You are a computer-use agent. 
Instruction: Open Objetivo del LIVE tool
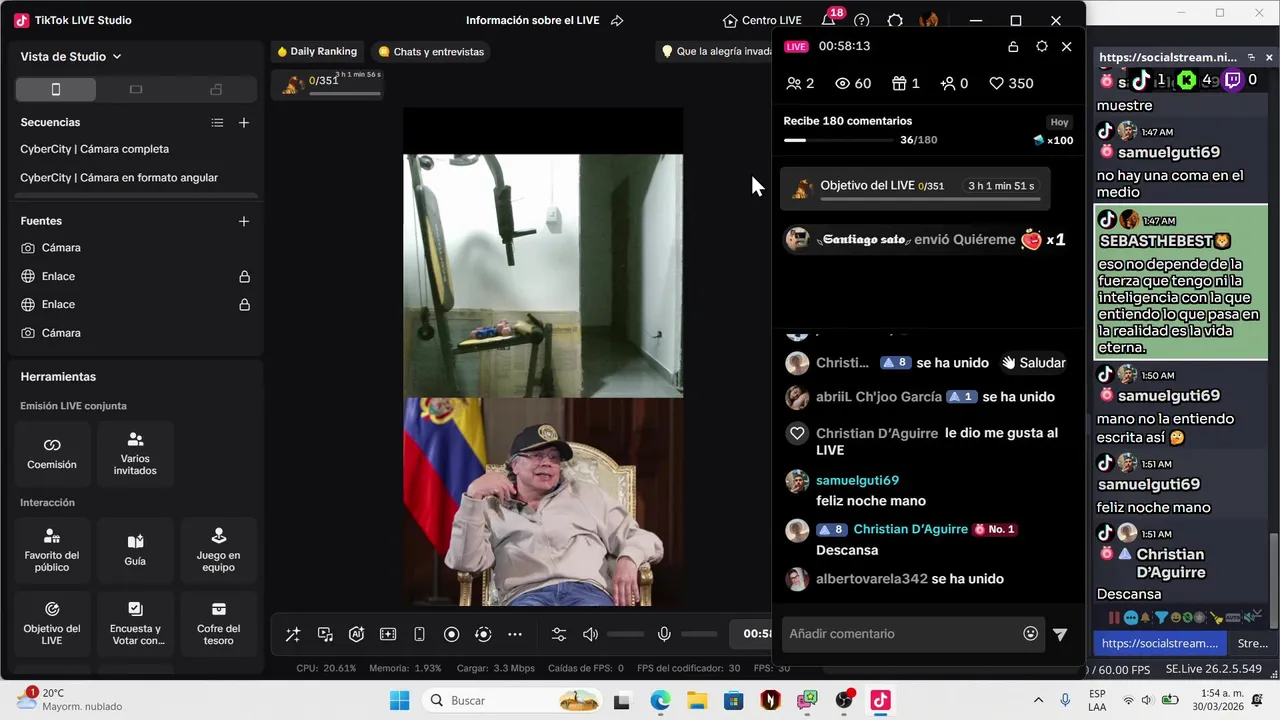[x=52, y=623]
